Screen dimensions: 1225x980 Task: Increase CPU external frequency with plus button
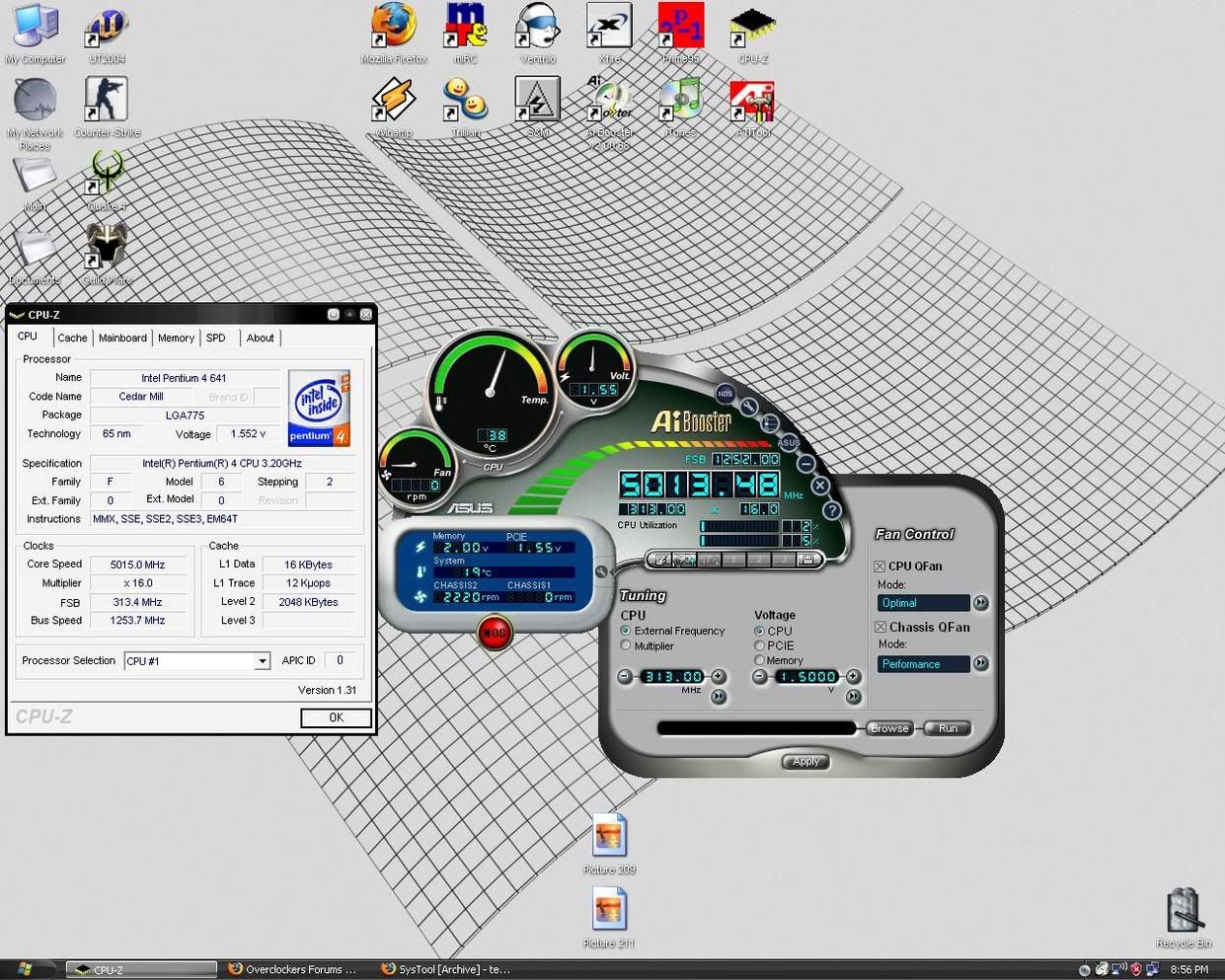tap(719, 677)
